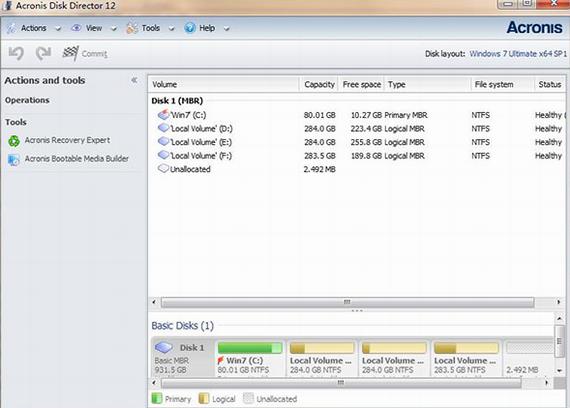The height and width of the screenshot is (408, 570).
Task: Click the Tools section heading in sidebar
Action: click(x=16, y=122)
